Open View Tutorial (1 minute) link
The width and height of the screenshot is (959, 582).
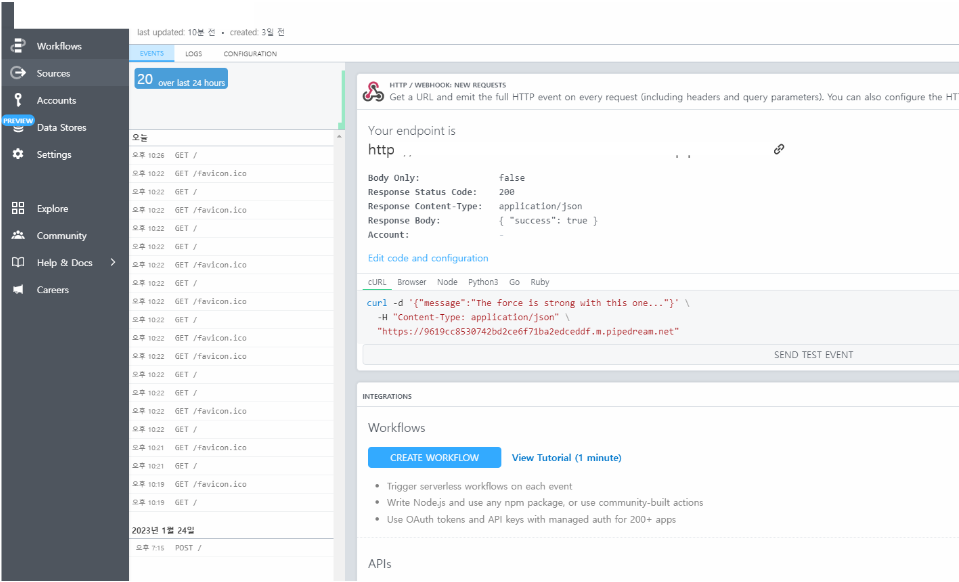(566, 457)
